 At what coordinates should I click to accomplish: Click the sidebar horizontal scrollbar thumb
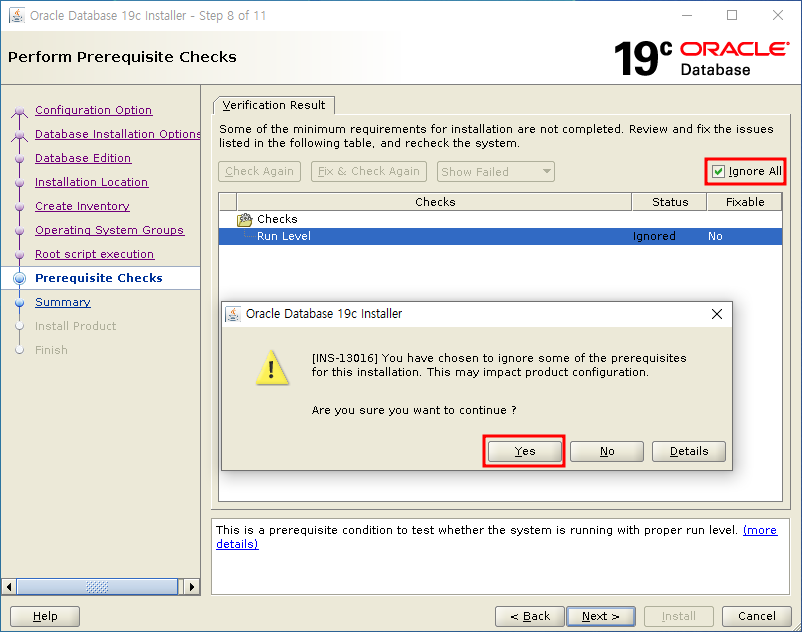(97, 586)
